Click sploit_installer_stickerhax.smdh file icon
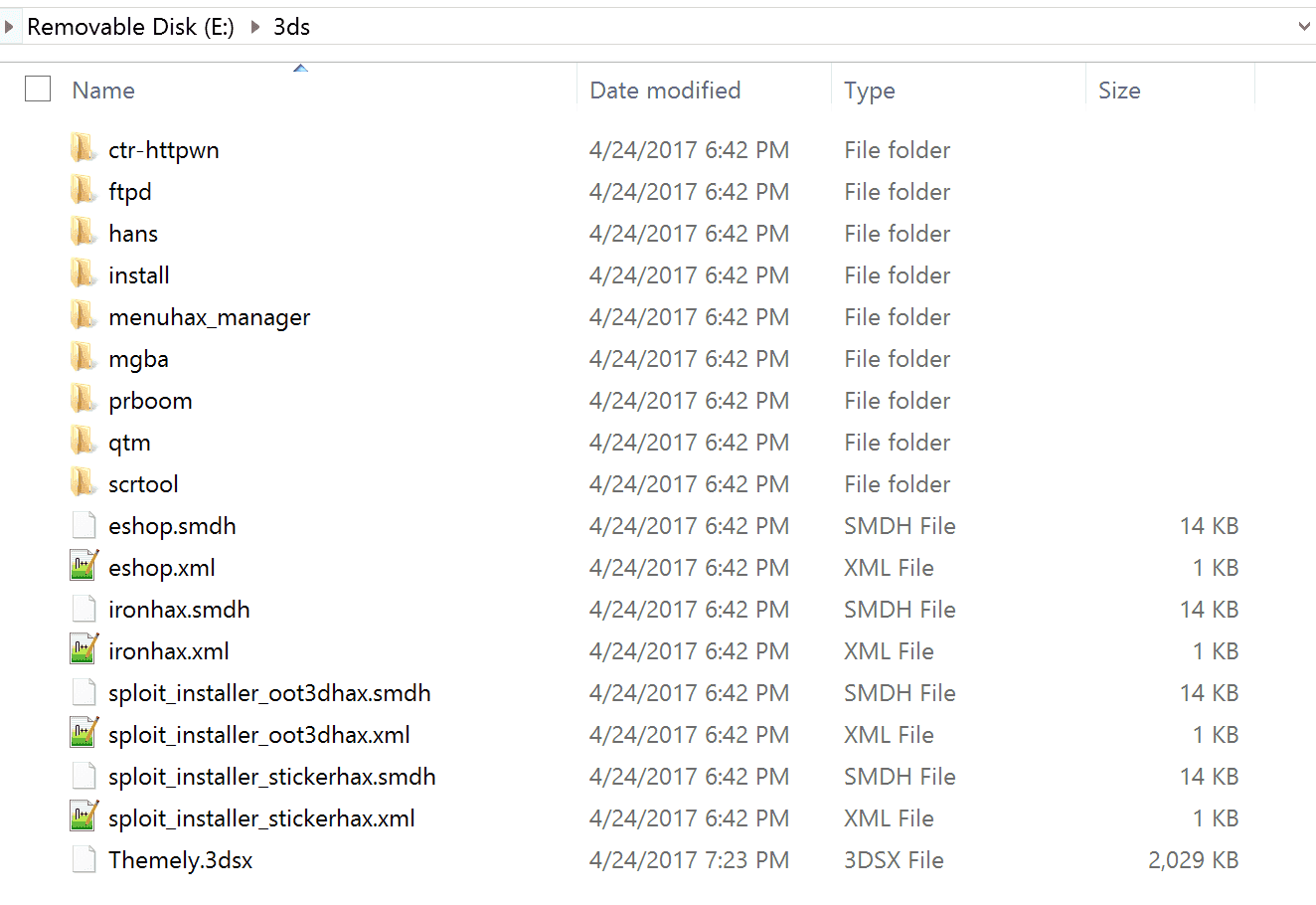This screenshot has height=905, width=1316. point(83,776)
